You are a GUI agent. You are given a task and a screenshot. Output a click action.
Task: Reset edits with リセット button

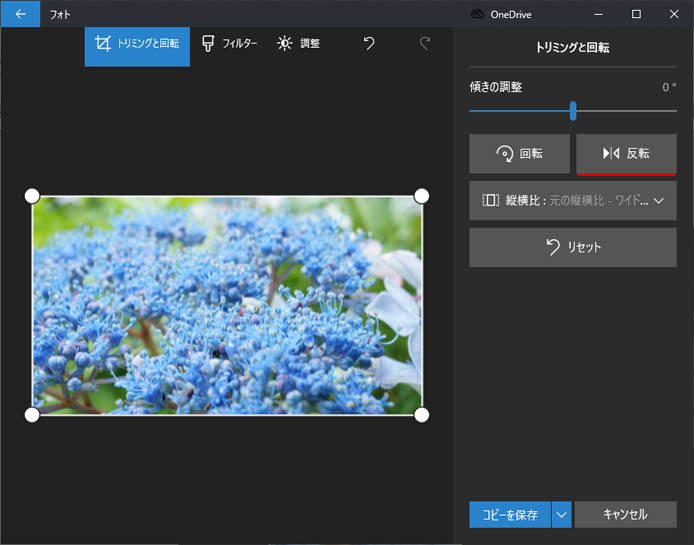coord(573,247)
